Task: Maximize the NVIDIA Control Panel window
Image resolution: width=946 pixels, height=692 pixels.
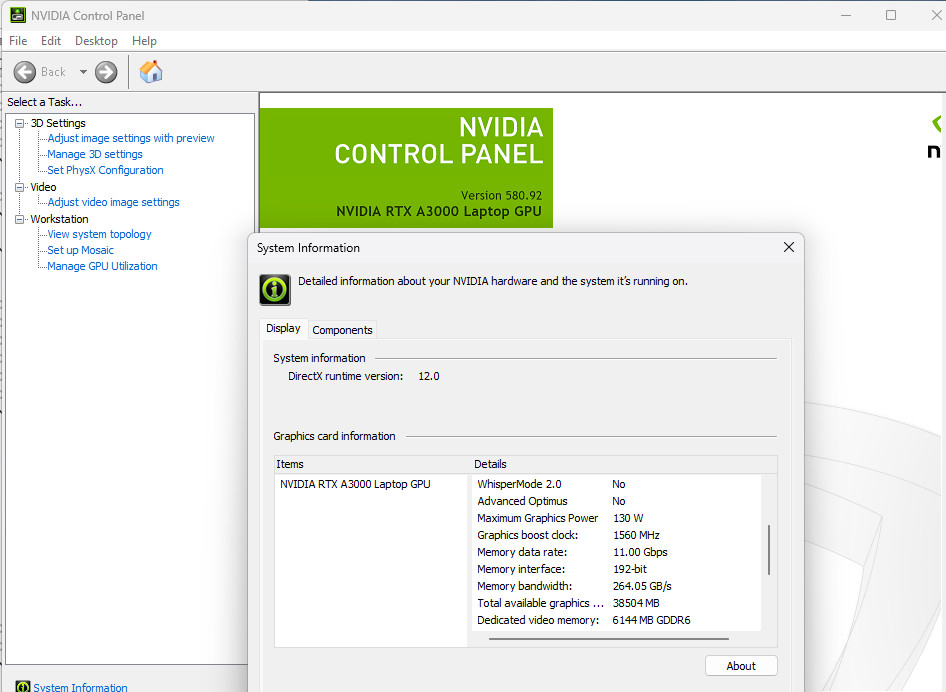Action: tap(890, 15)
